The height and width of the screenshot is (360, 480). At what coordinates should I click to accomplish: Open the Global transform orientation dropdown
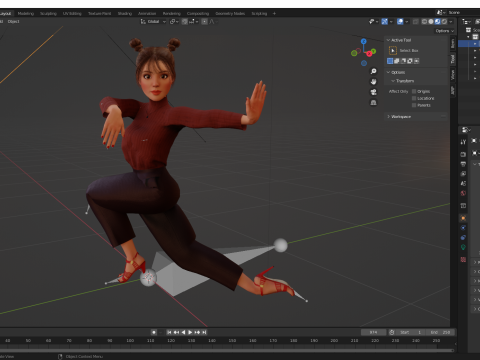(153, 22)
